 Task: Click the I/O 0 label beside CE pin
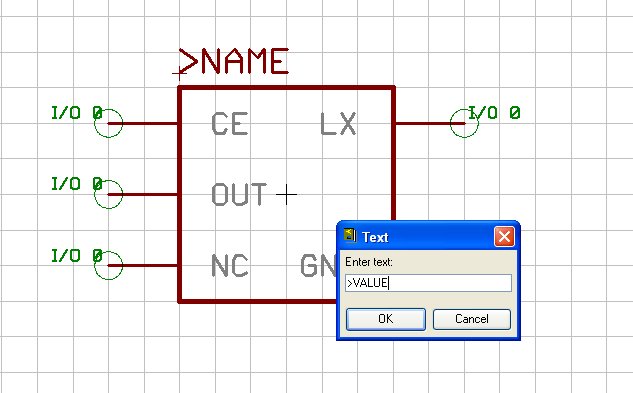tap(77, 113)
